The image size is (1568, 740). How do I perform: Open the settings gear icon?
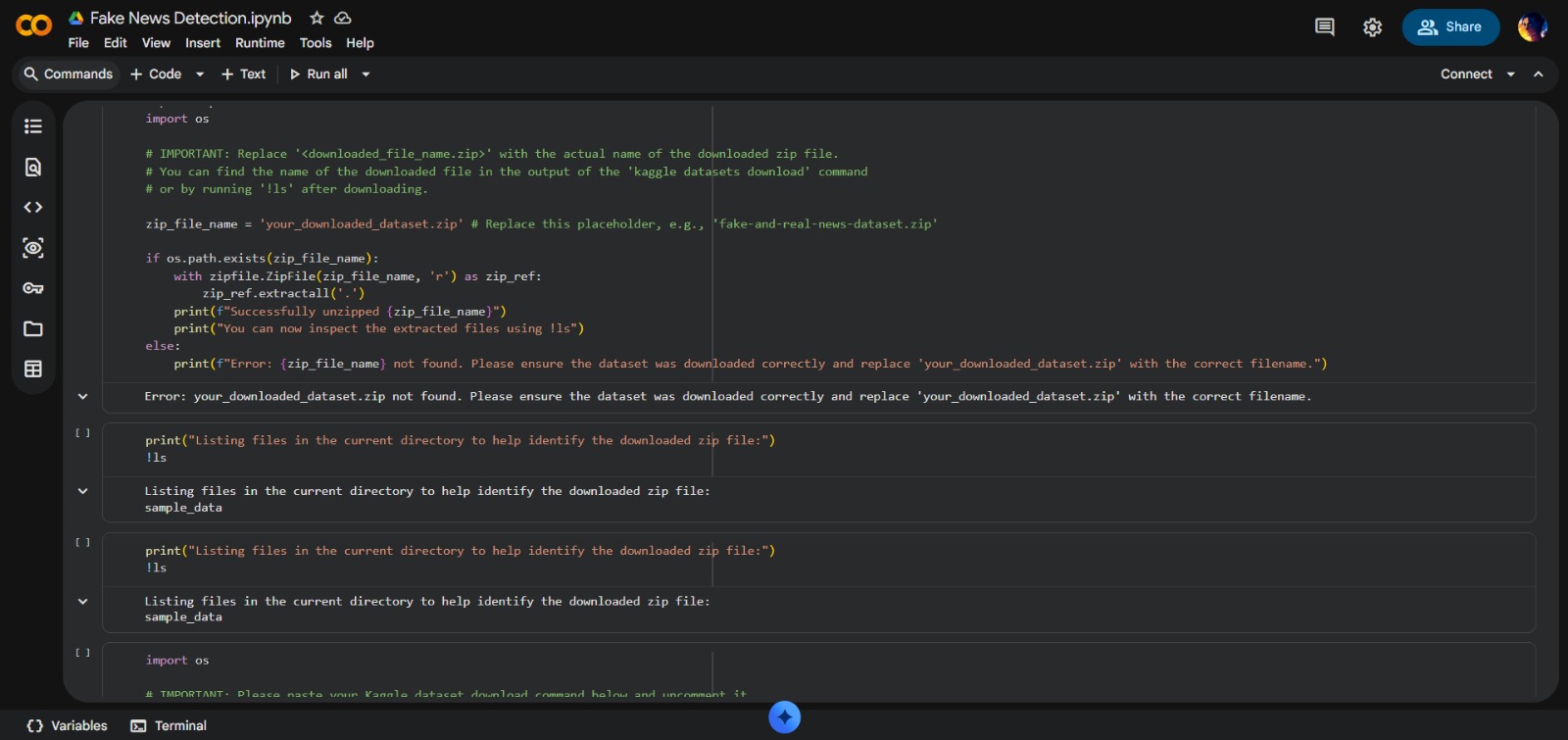tap(1372, 27)
